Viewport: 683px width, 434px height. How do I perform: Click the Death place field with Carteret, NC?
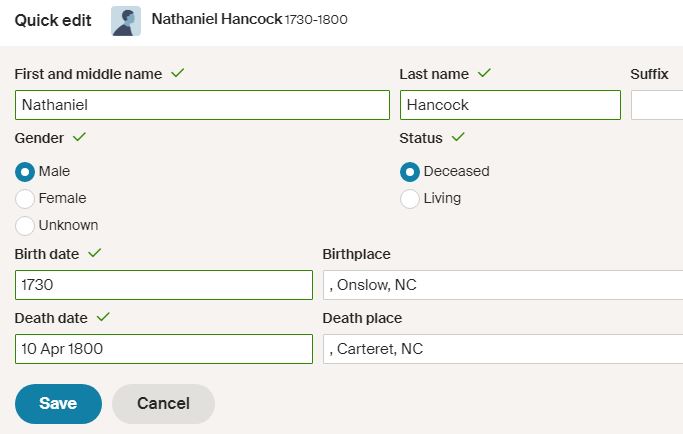[x=502, y=349]
